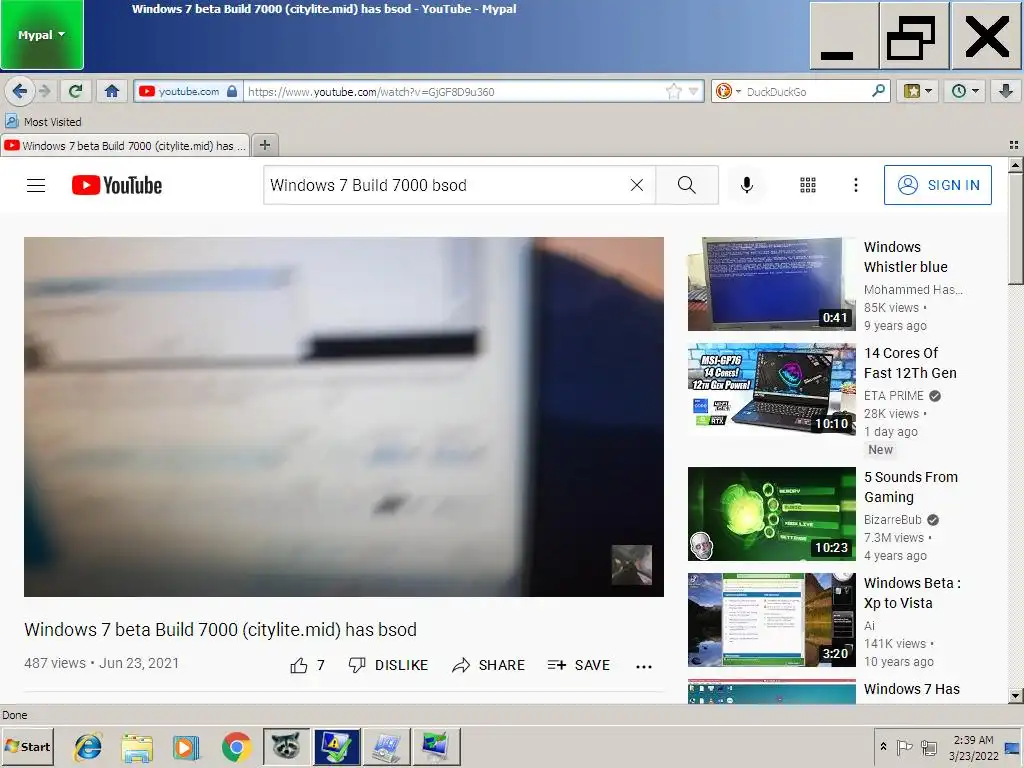Bookmark this page with the star
This screenshot has height=768, width=1024.
point(674,91)
